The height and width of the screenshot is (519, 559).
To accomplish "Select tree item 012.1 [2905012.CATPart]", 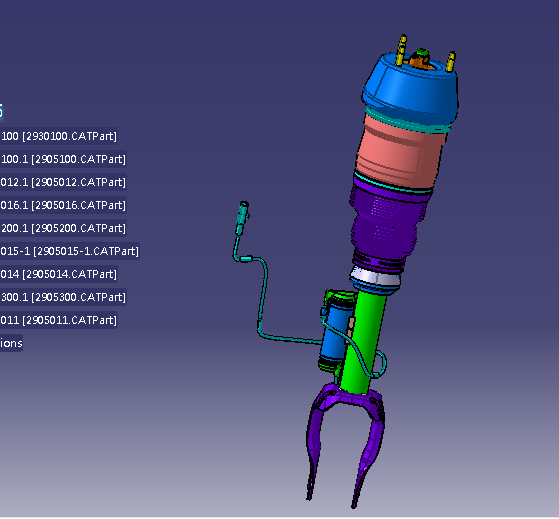I will tap(63, 182).
